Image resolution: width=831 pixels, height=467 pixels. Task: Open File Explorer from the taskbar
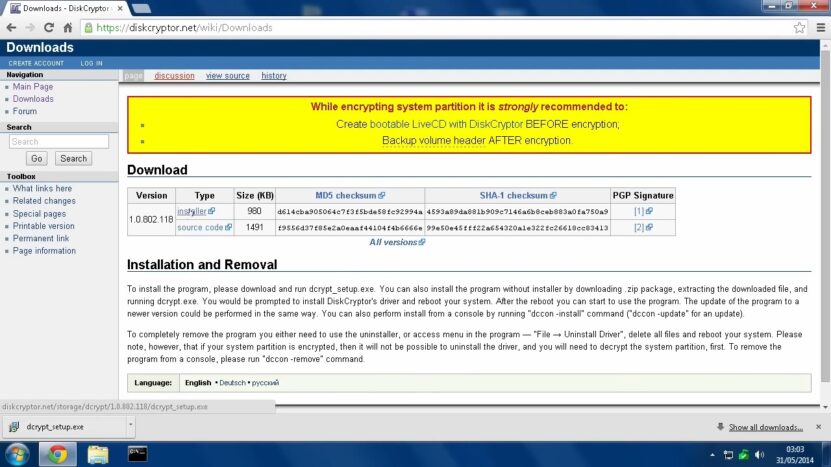click(98, 454)
